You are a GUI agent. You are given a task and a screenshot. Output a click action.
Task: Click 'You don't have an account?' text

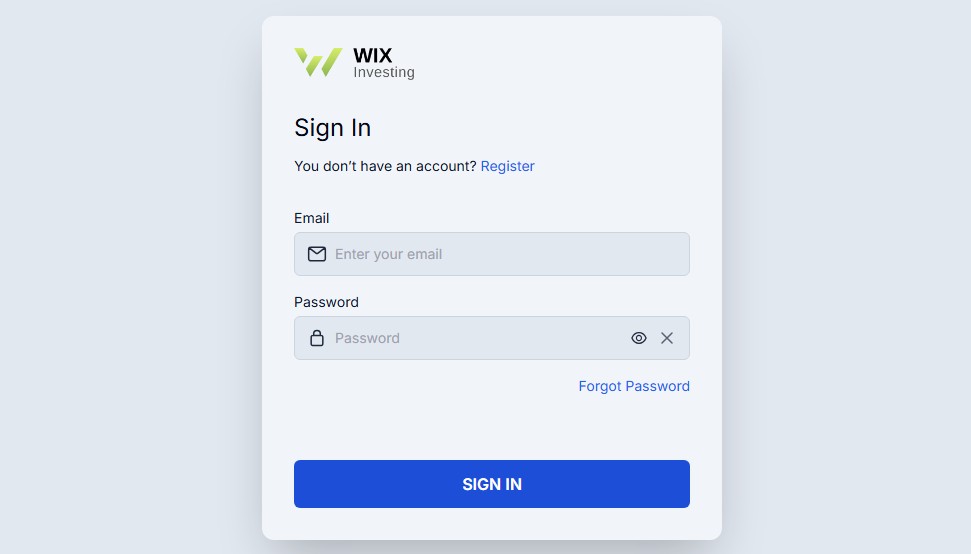pyautogui.click(x=385, y=166)
